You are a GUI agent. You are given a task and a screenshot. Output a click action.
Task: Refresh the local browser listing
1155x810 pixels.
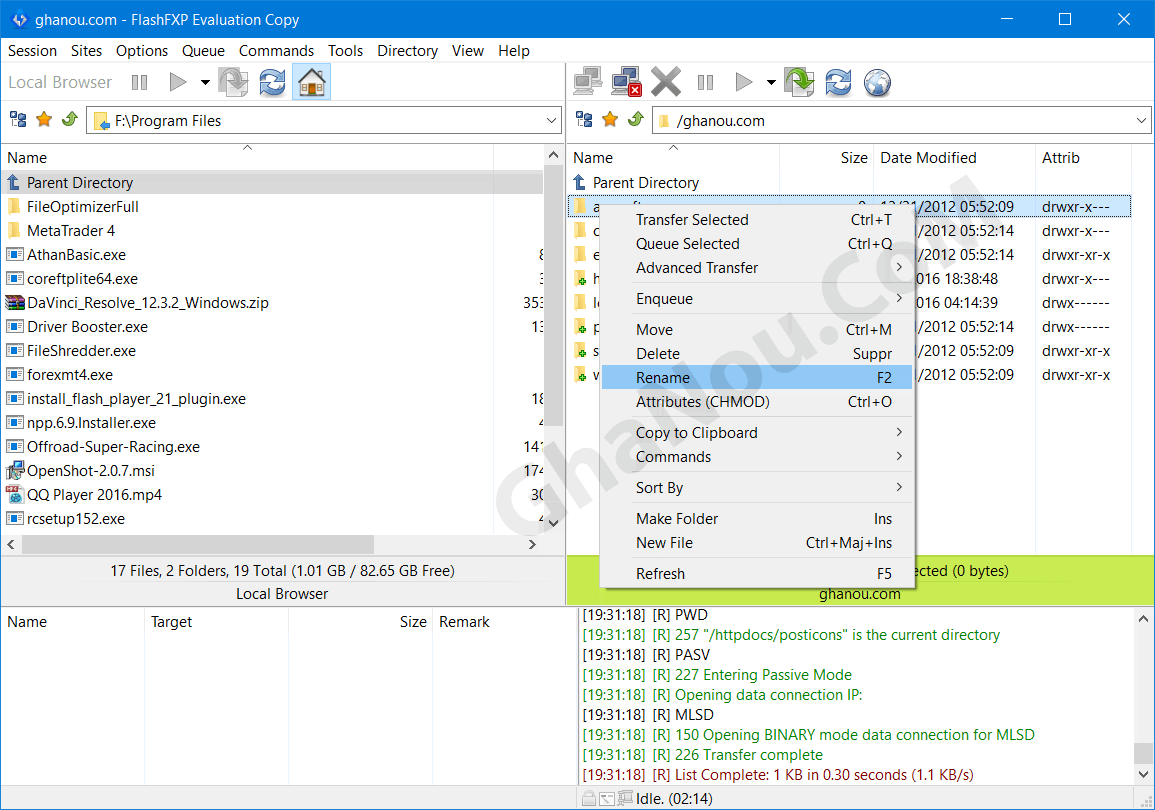(272, 82)
